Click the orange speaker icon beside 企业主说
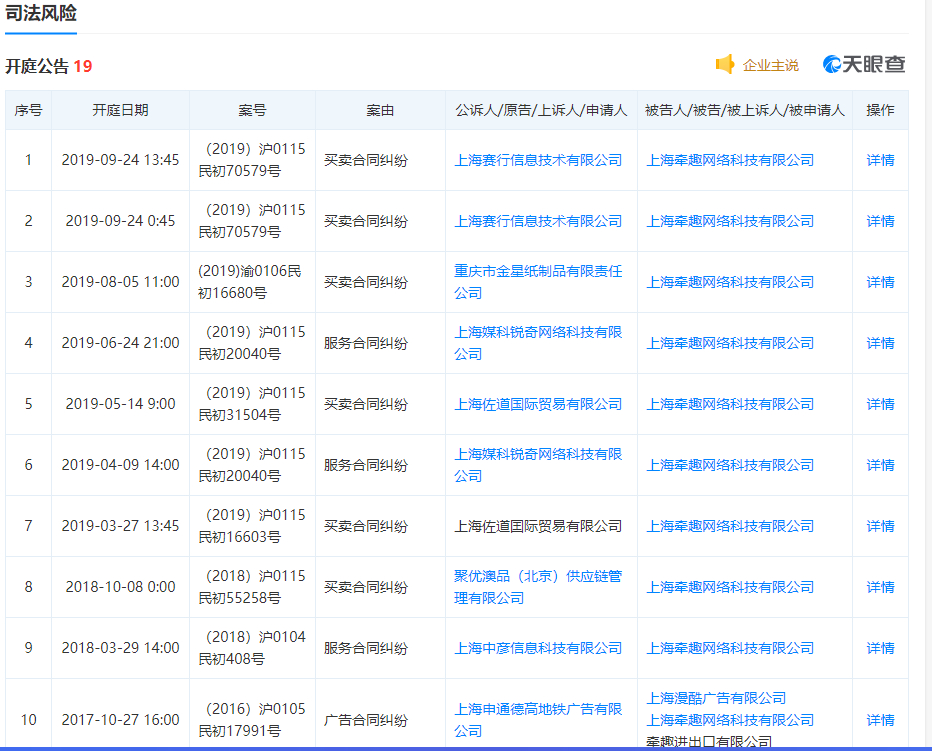This screenshot has width=932, height=751. [x=725, y=64]
